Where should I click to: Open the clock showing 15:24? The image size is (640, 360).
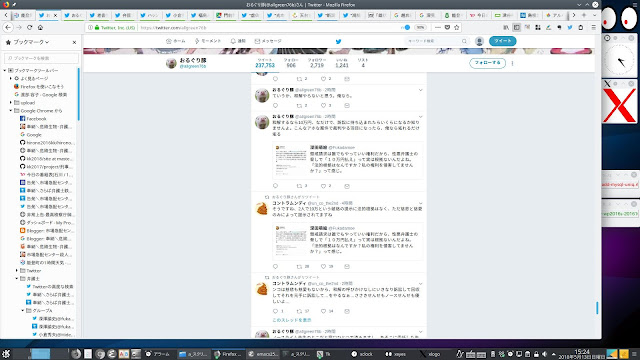(582, 354)
